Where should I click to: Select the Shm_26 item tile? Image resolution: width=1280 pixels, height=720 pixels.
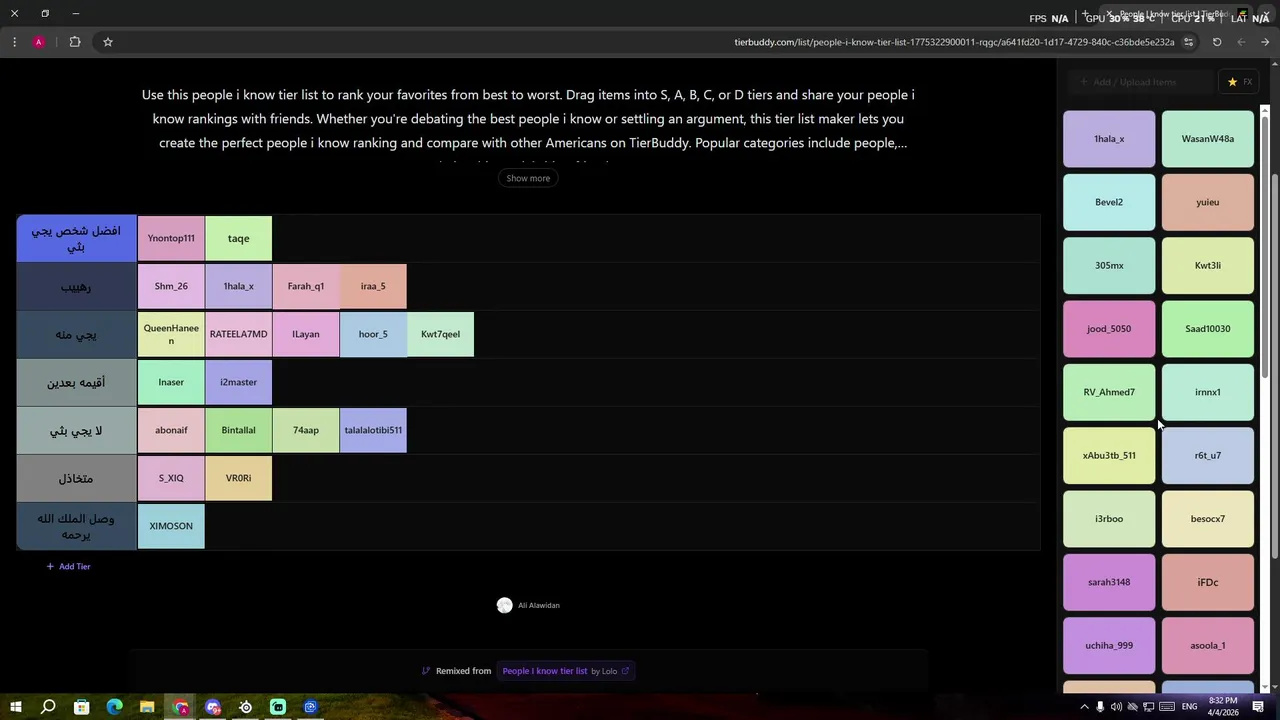pyautogui.click(x=171, y=287)
